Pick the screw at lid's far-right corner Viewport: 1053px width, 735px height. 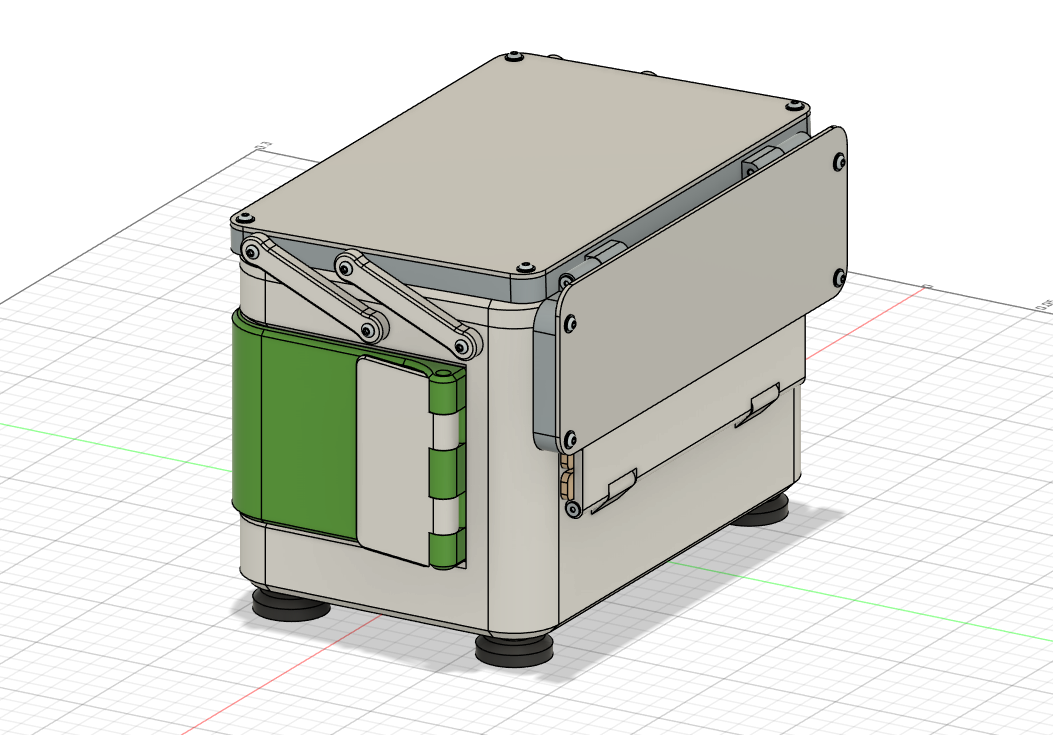pos(795,105)
